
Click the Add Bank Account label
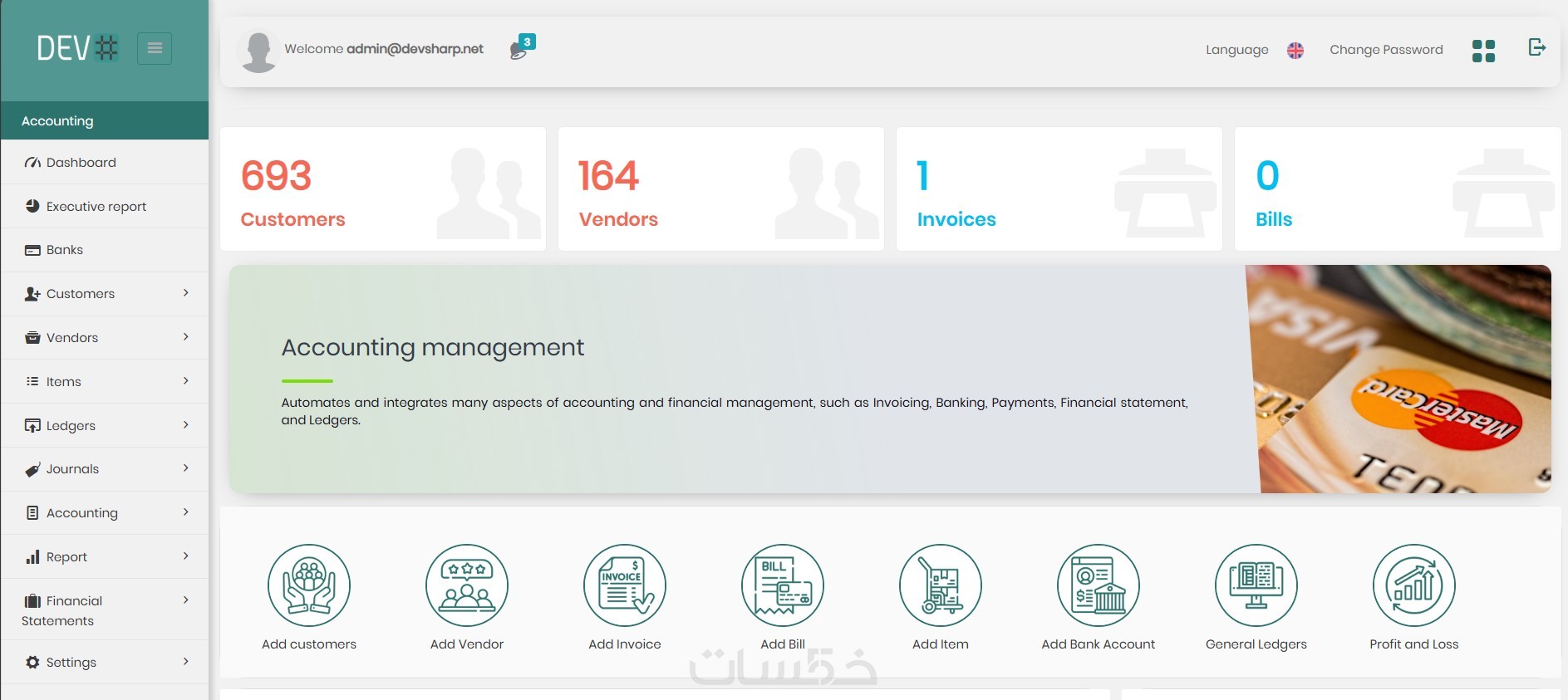[1099, 644]
